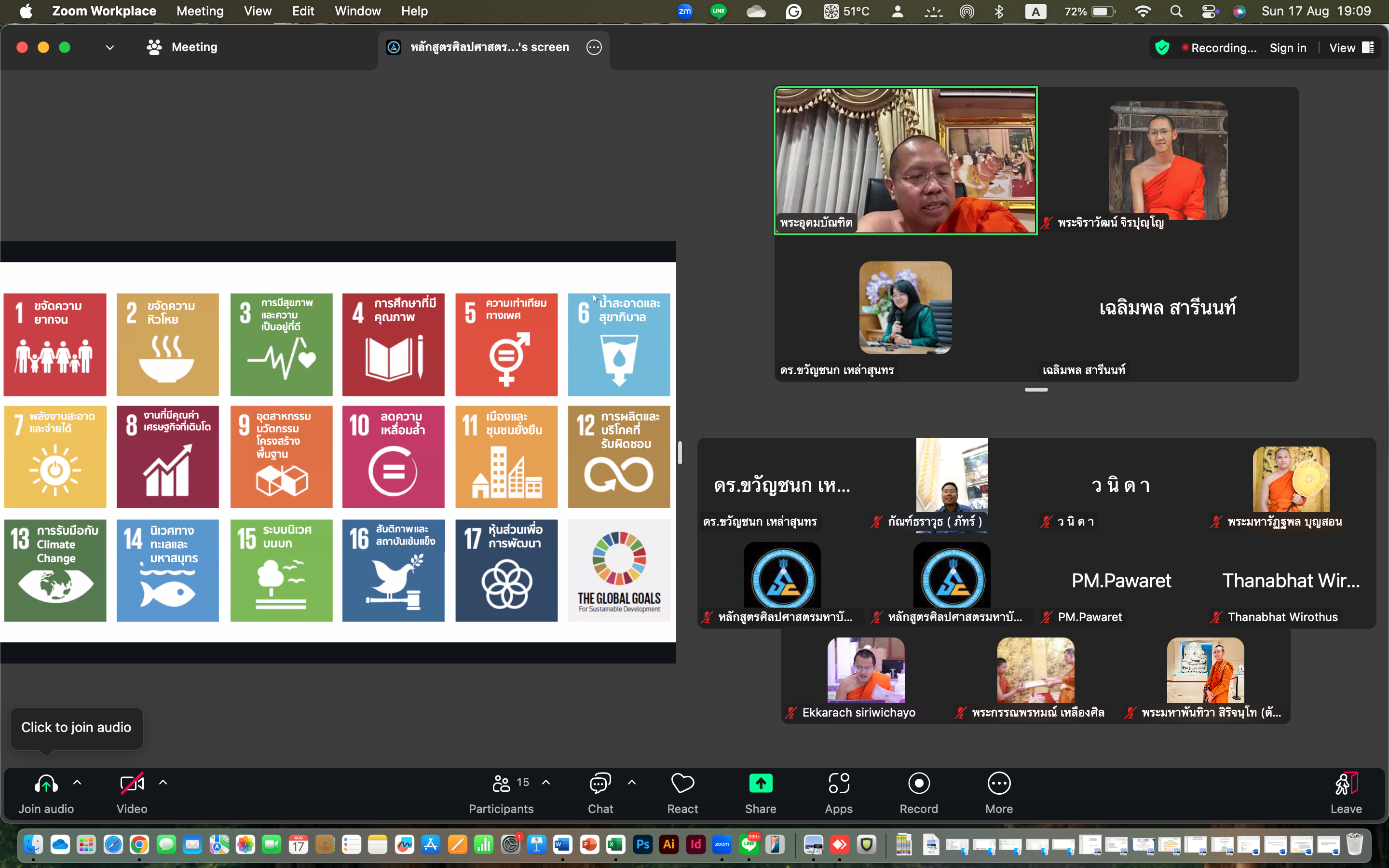Click the Recording indicator
The height and width of the screenshot is (868, 1389).
click(x=1219, y=48)
